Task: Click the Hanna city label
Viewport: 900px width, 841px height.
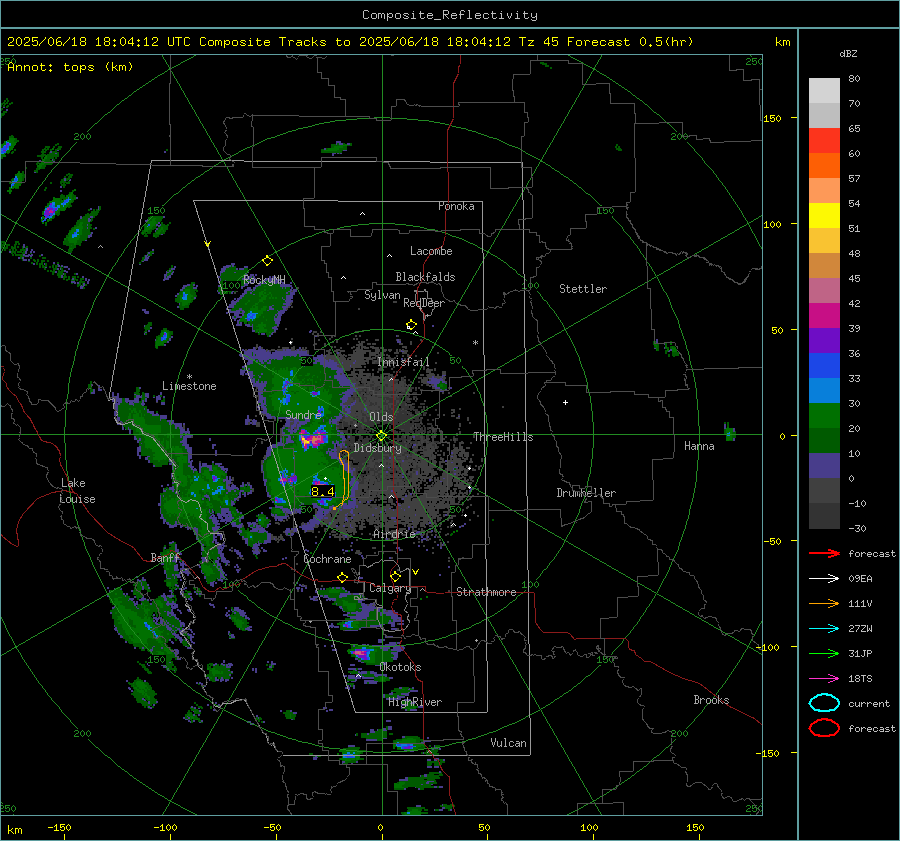Action: [x=699, y=446]
